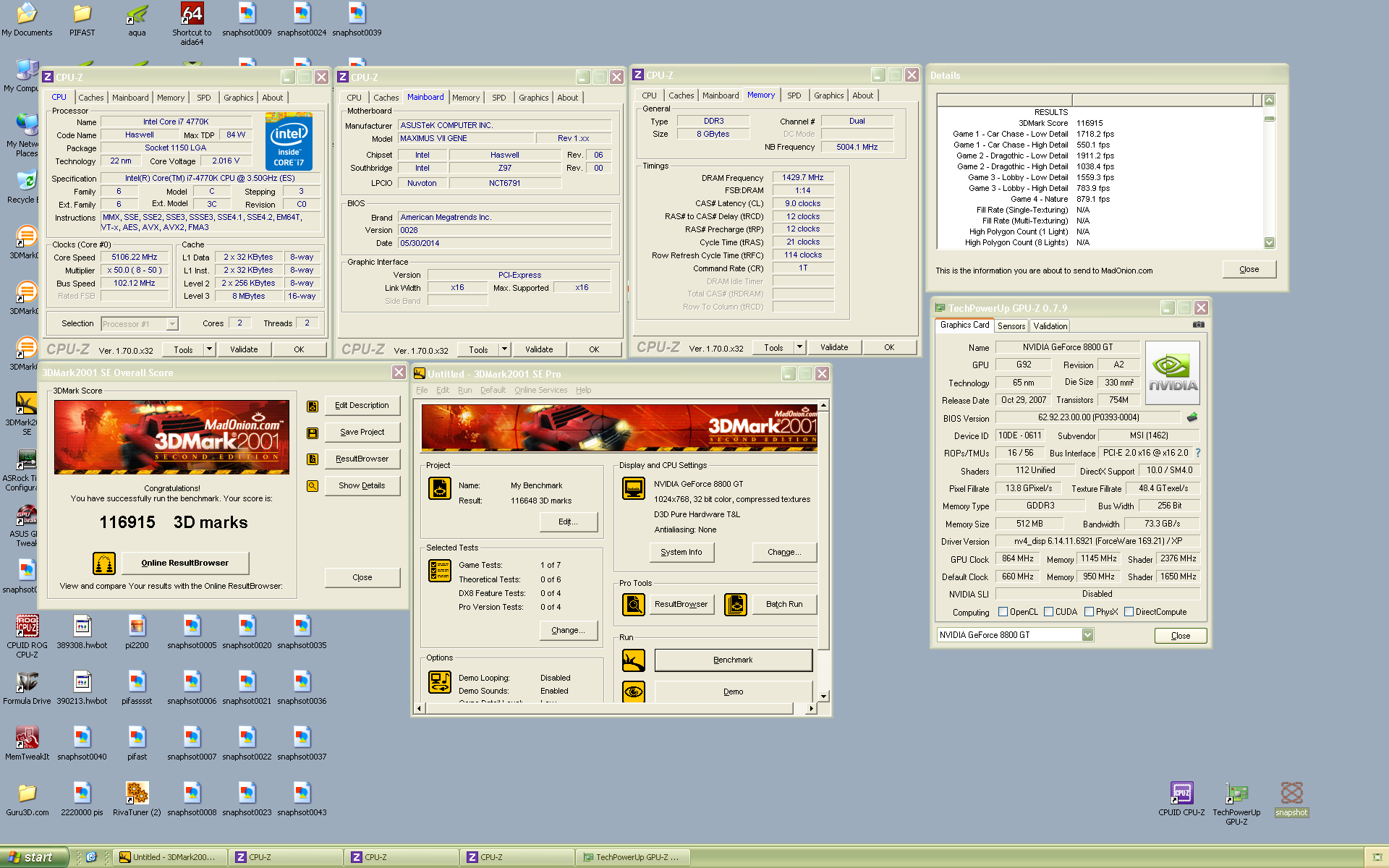Click GPU-Z screenshot camera icon
This screenshot has width=1389, height=868.
(x=1199, y=325)
